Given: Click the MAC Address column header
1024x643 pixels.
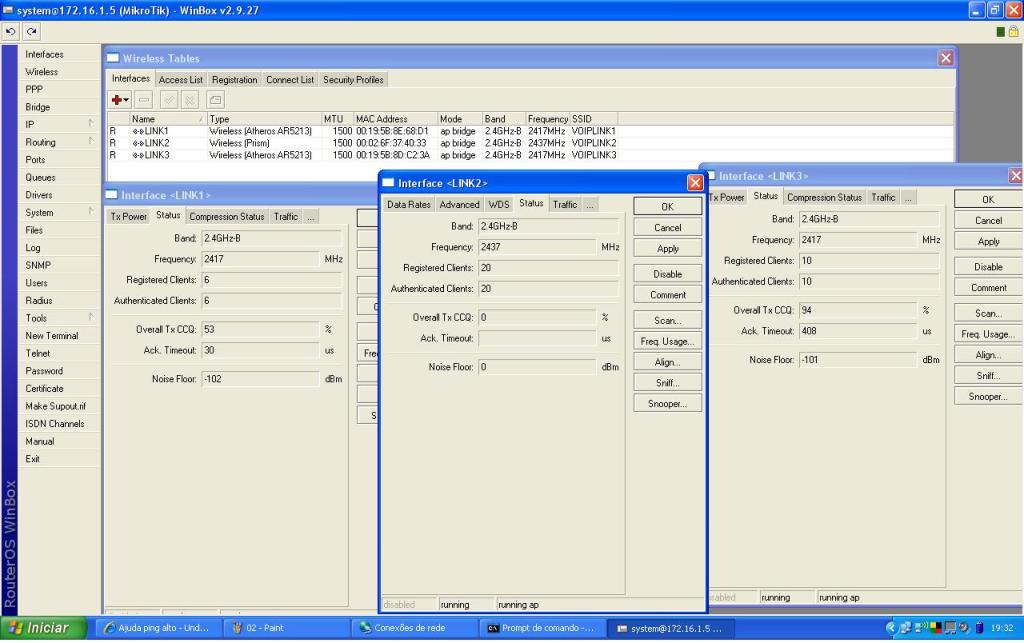Looking at the screenshot, I should [395, 119].
